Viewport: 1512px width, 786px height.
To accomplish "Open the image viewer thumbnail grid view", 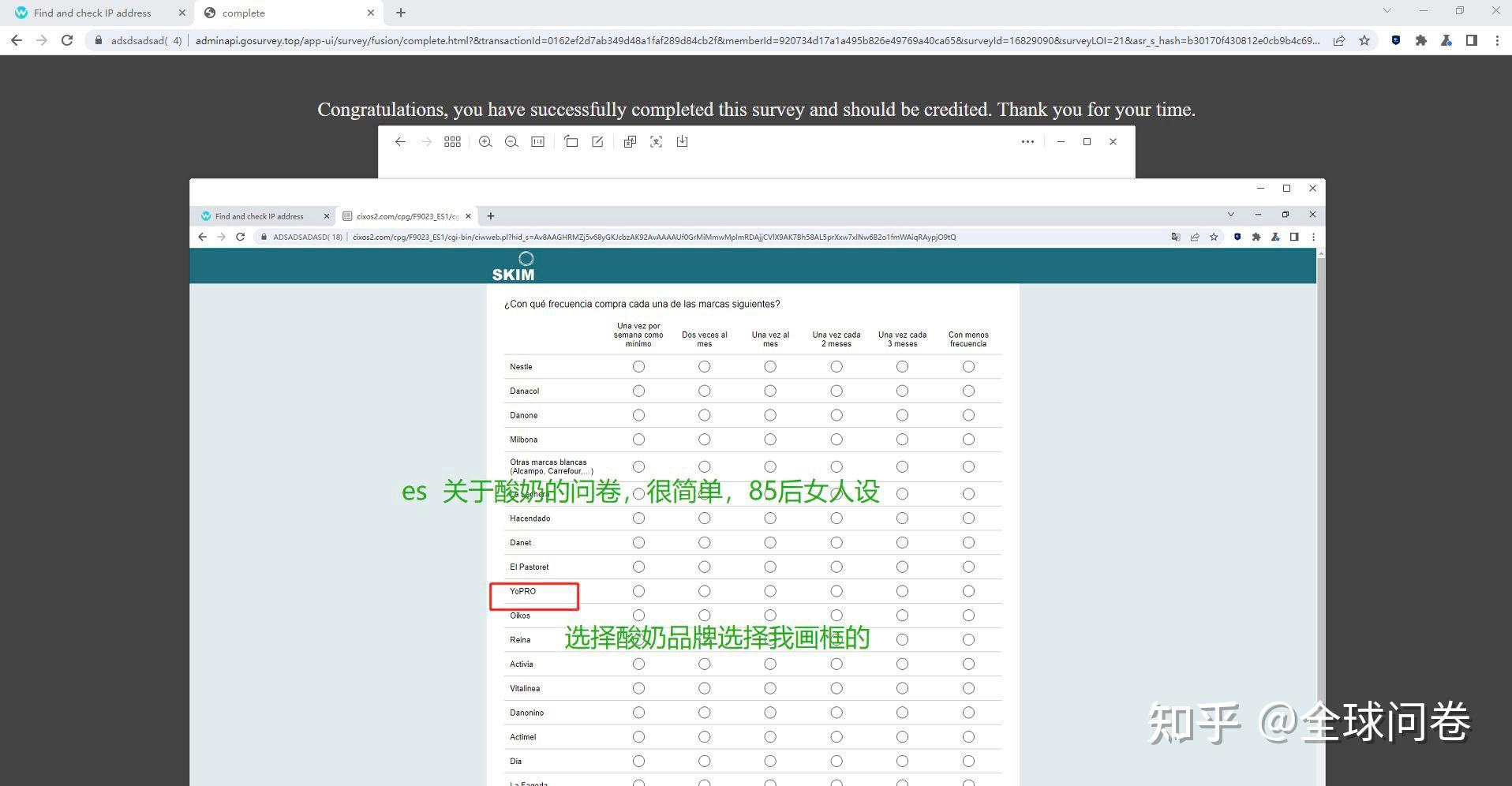I will (452, 142).
